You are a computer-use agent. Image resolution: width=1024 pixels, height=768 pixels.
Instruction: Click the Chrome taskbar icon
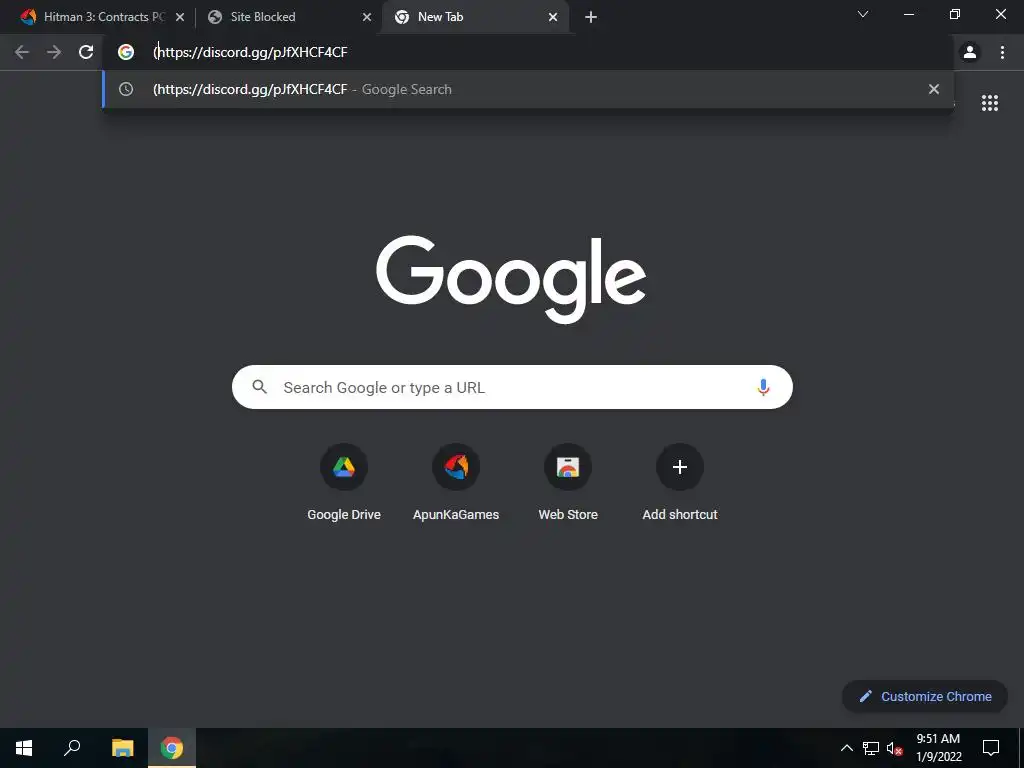point(172,748)
